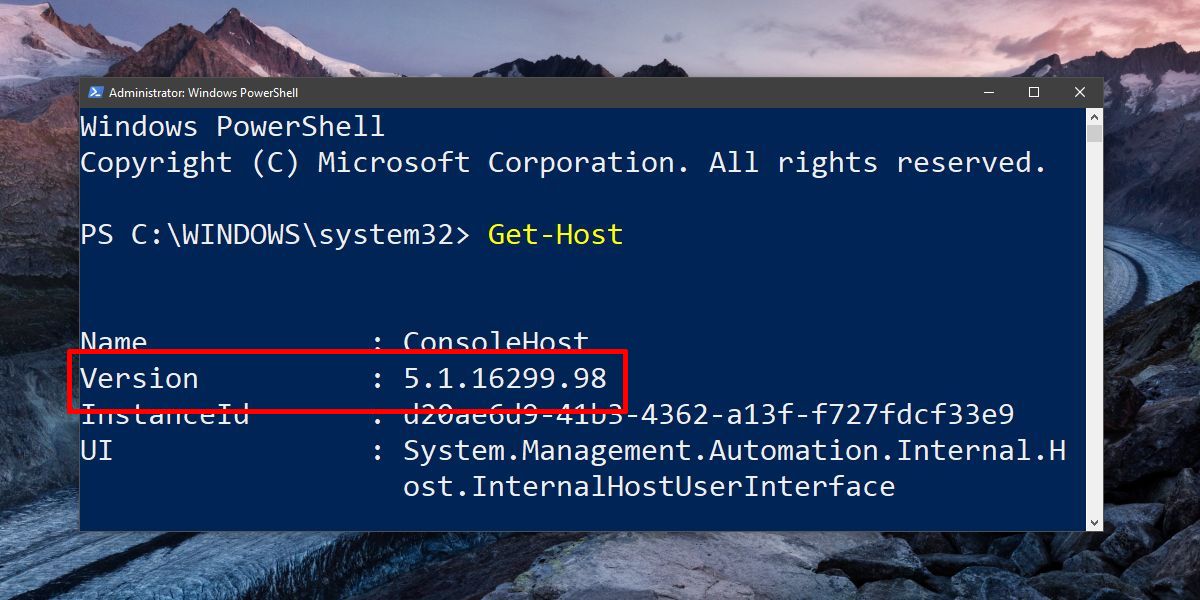1200x600 pixels.
Task: Click the title text 'Administrator: Windows PowerShell'
Action: 203,93
